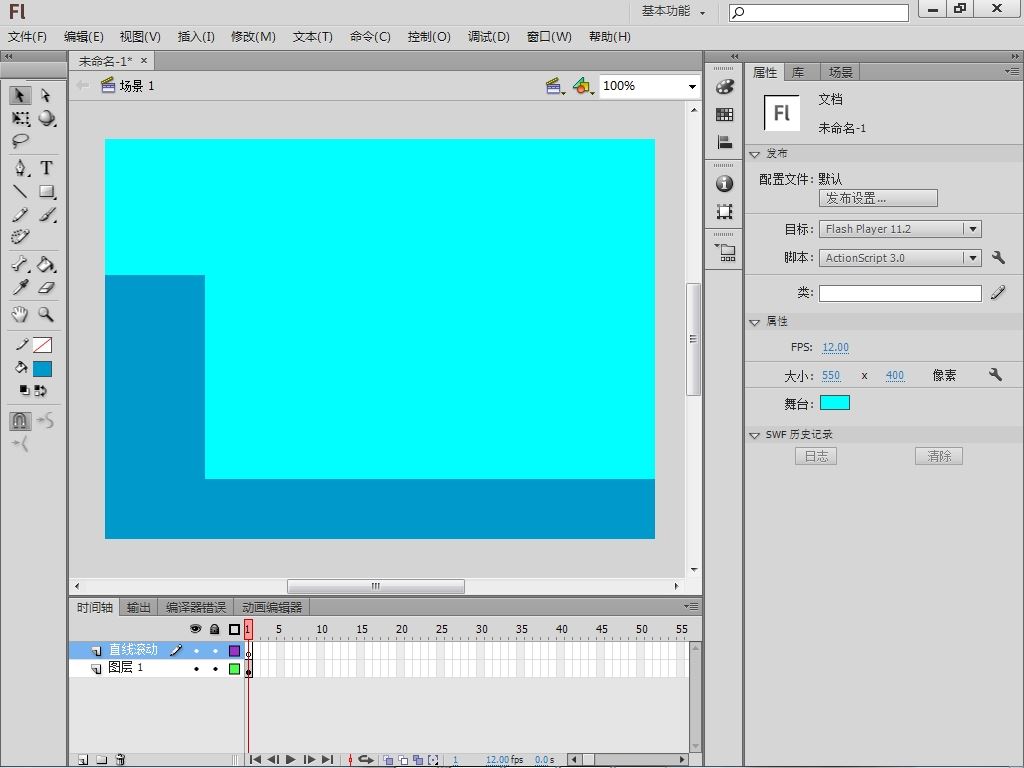
Task: Click the 类 class name input field
Action: click(900, 293)
